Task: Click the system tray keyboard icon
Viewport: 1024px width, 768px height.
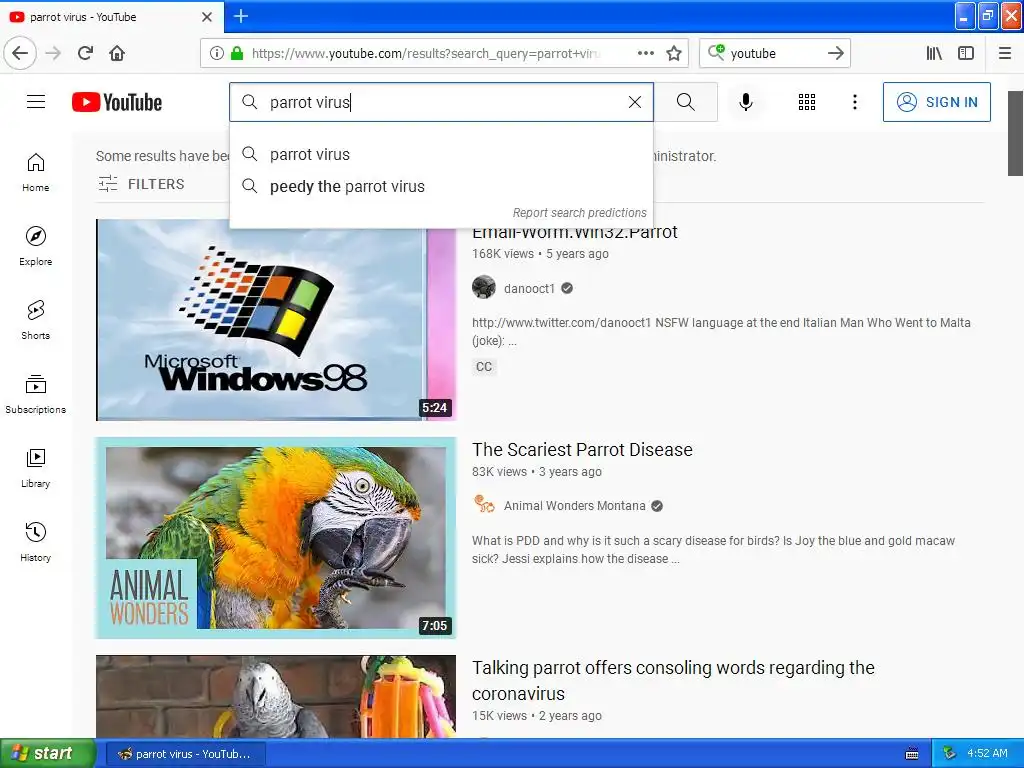Action: (912, 754)
